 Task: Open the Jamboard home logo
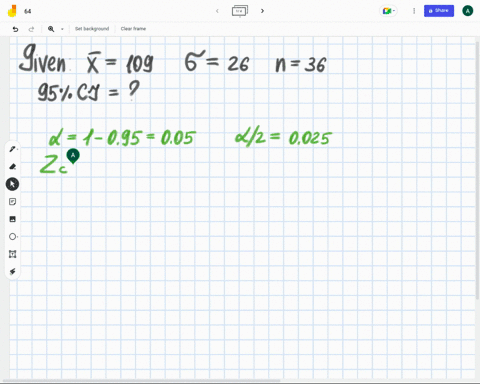tap(12, 11)
